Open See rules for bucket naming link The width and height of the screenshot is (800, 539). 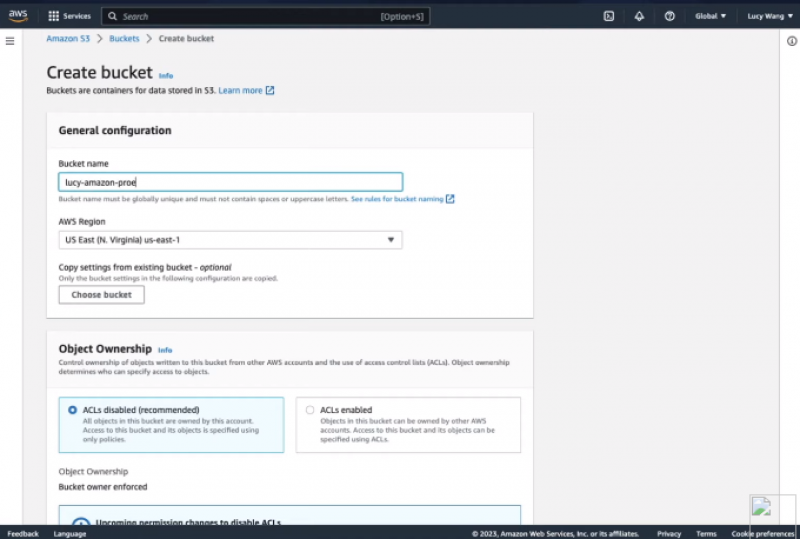pyautogui.click(x=397, y=199)
